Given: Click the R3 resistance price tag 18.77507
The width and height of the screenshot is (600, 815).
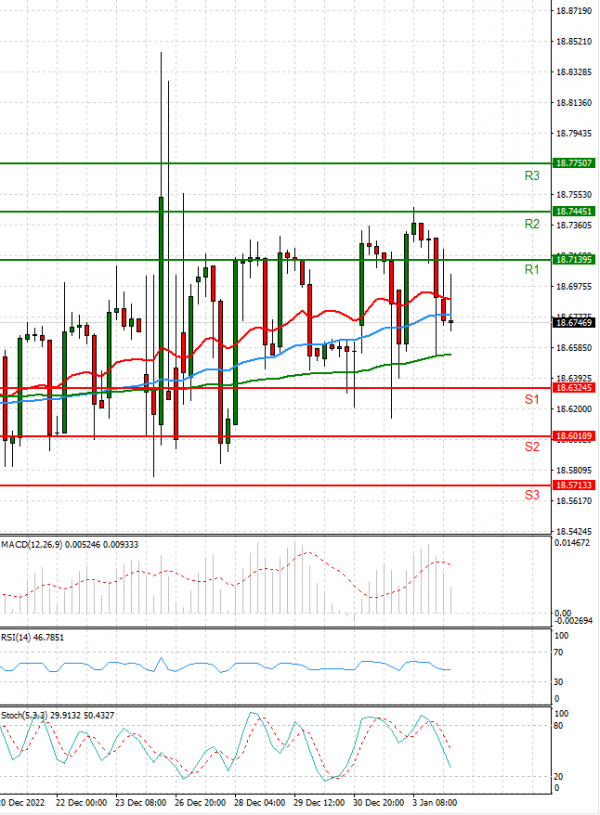Looking at the screenshot, I should pyautogui.click(x=573, y=163).
